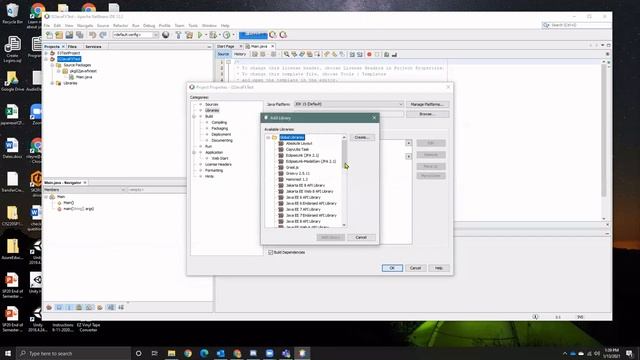Switch to the Services tab

[x=93, y=47]
